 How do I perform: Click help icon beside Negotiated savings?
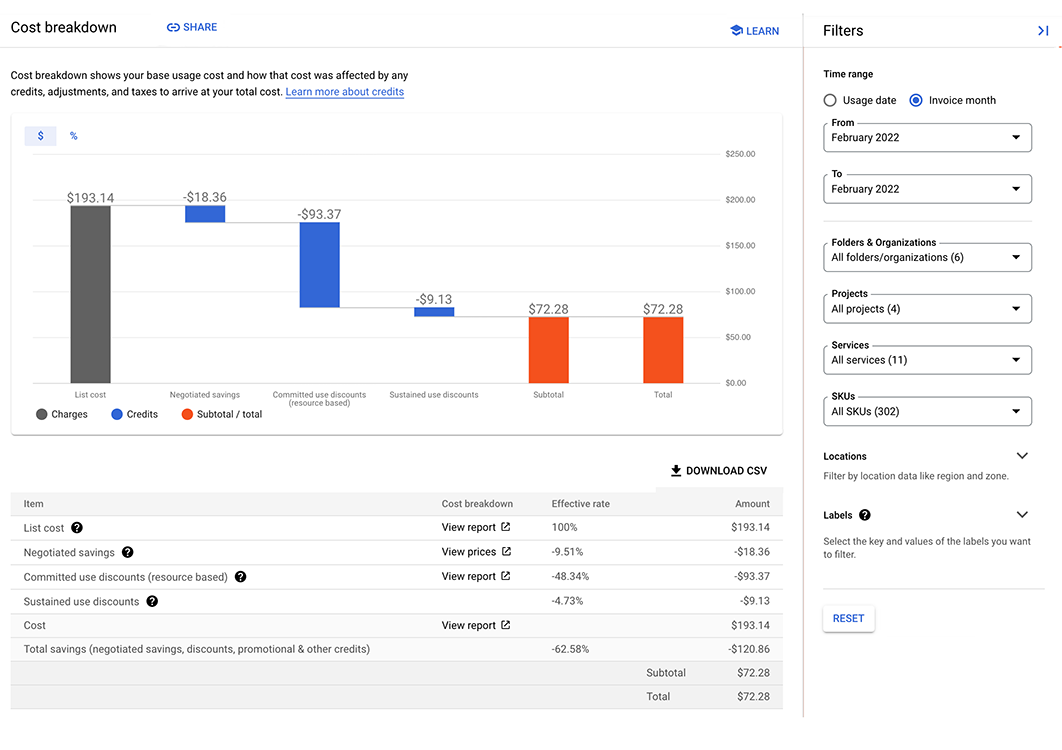point(127,552)
